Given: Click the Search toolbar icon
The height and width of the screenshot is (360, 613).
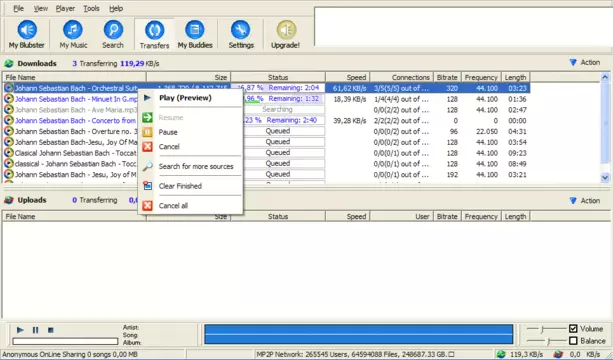Looking at the screenshot, I should click(x=113, y=34).
